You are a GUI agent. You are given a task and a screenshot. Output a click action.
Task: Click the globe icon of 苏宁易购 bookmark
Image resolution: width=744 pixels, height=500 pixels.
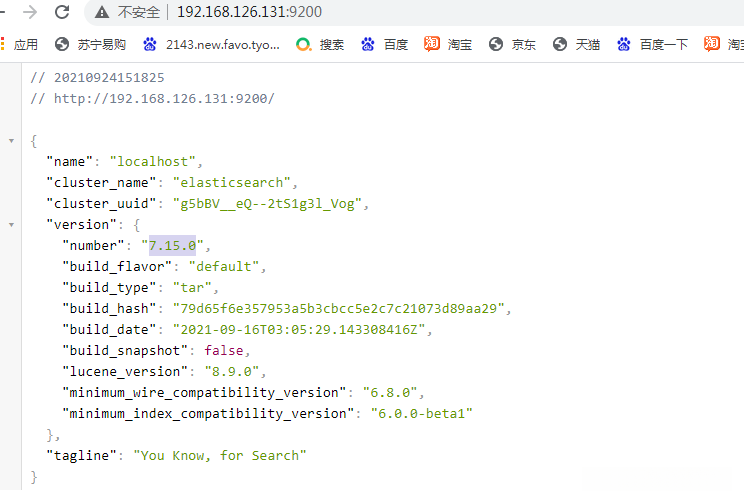pos(62,45)
